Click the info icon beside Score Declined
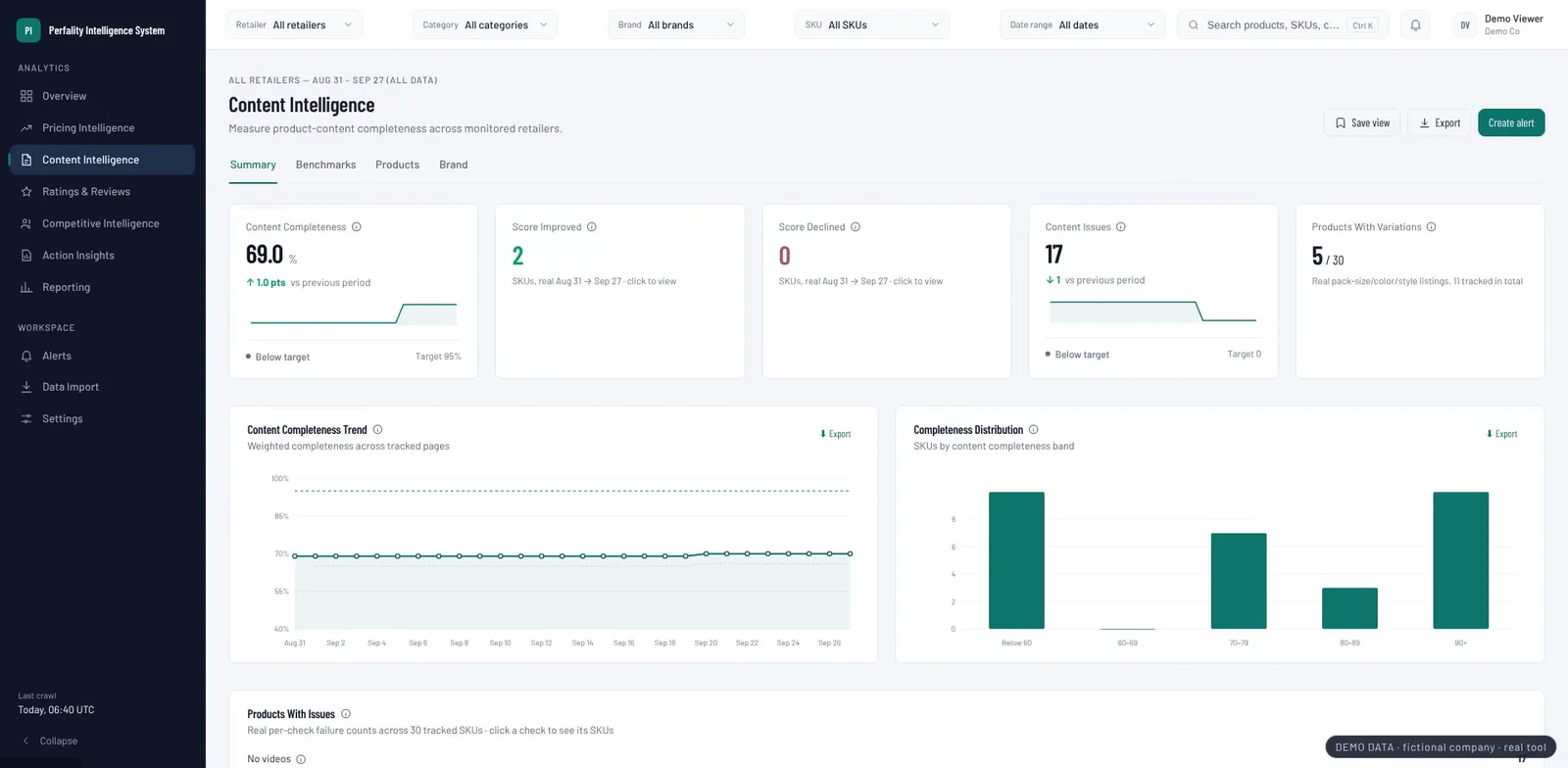The width and height of the screenshot is (1568, 768). tap(856, 227)
